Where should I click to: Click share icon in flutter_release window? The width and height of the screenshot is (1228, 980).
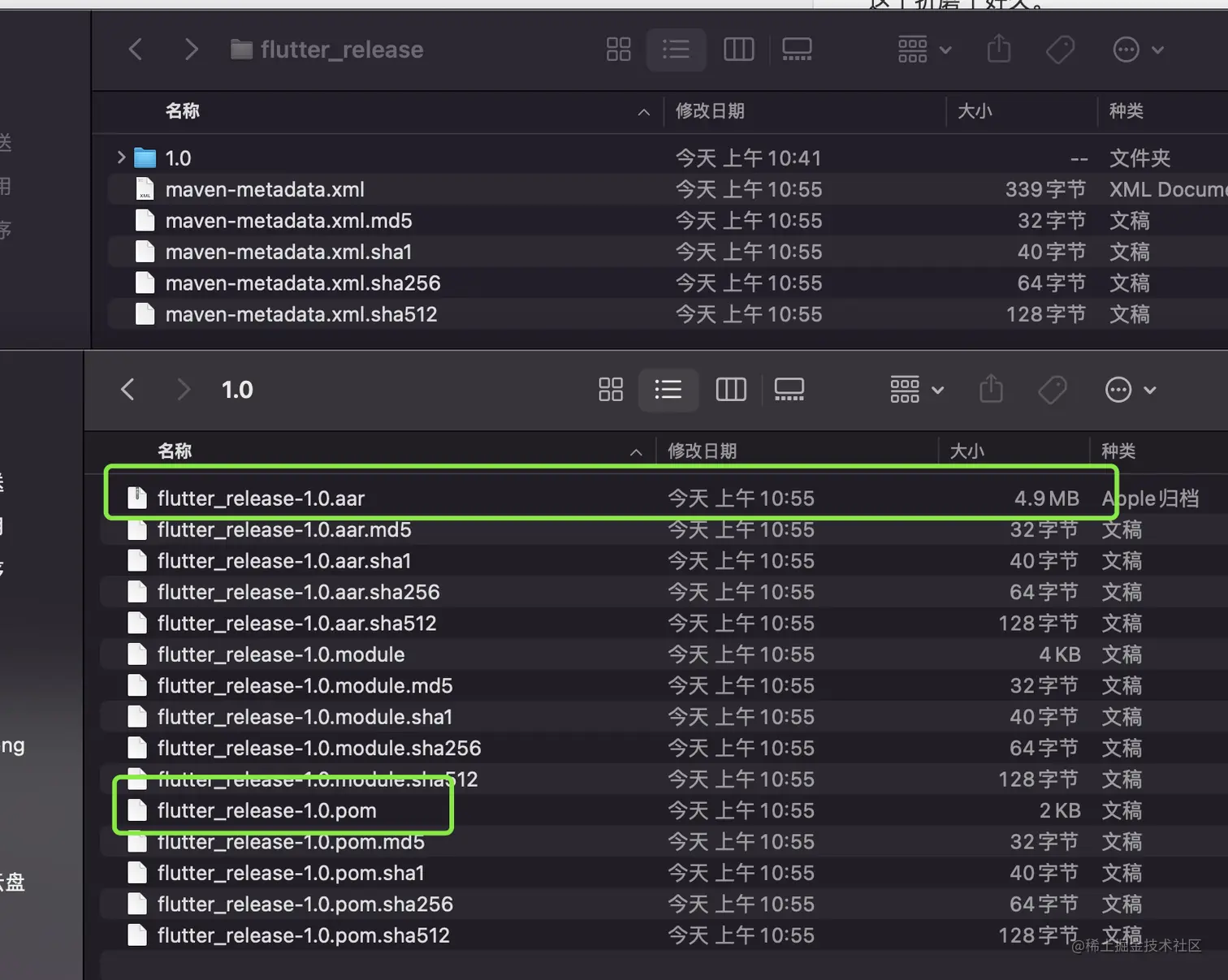[999, 49]
